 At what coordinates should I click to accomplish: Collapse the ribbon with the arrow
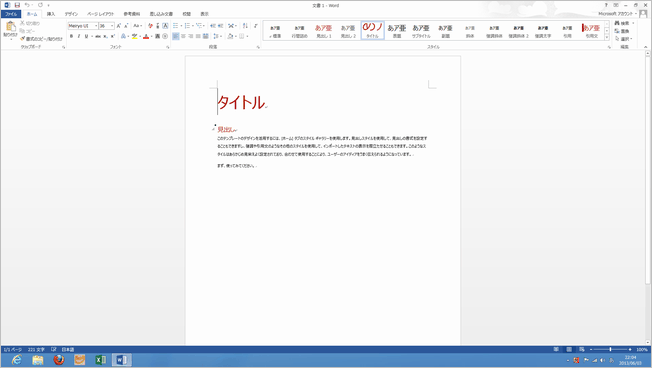(646, 47)
